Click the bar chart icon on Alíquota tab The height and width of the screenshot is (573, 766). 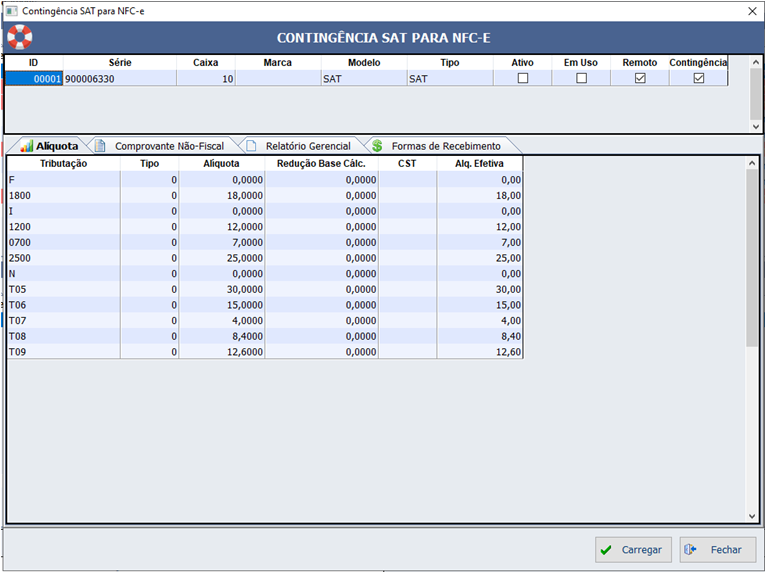26,146
